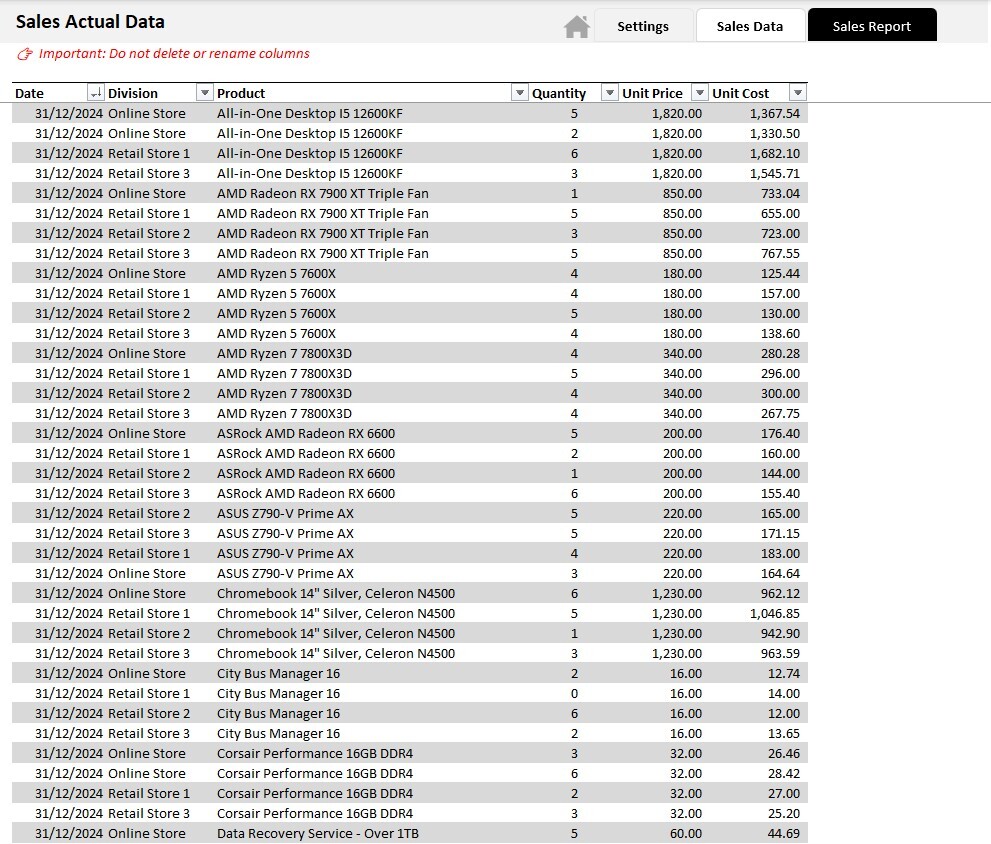Go to the home icon
Image resolution: width=991 pixels, height=844 pixels.
tap(576, 27)
